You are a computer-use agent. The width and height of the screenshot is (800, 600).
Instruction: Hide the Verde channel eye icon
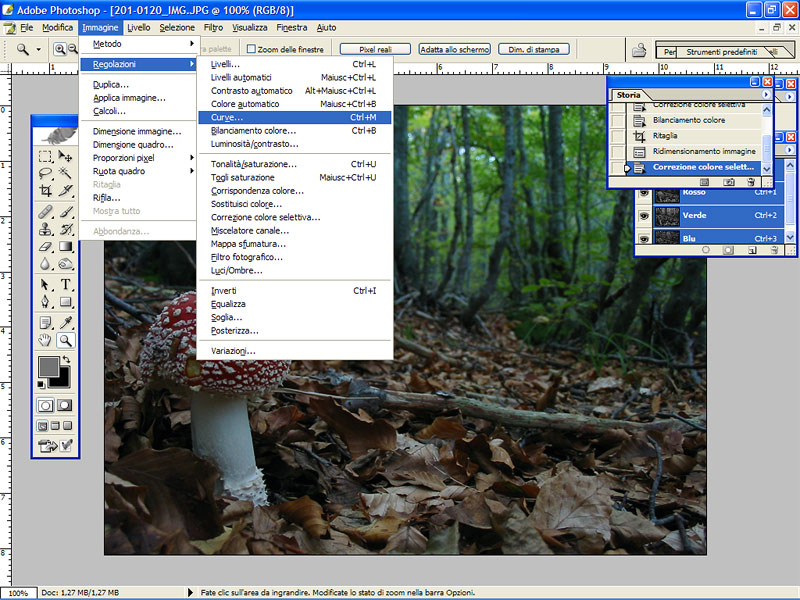click(x=644, y=216)
